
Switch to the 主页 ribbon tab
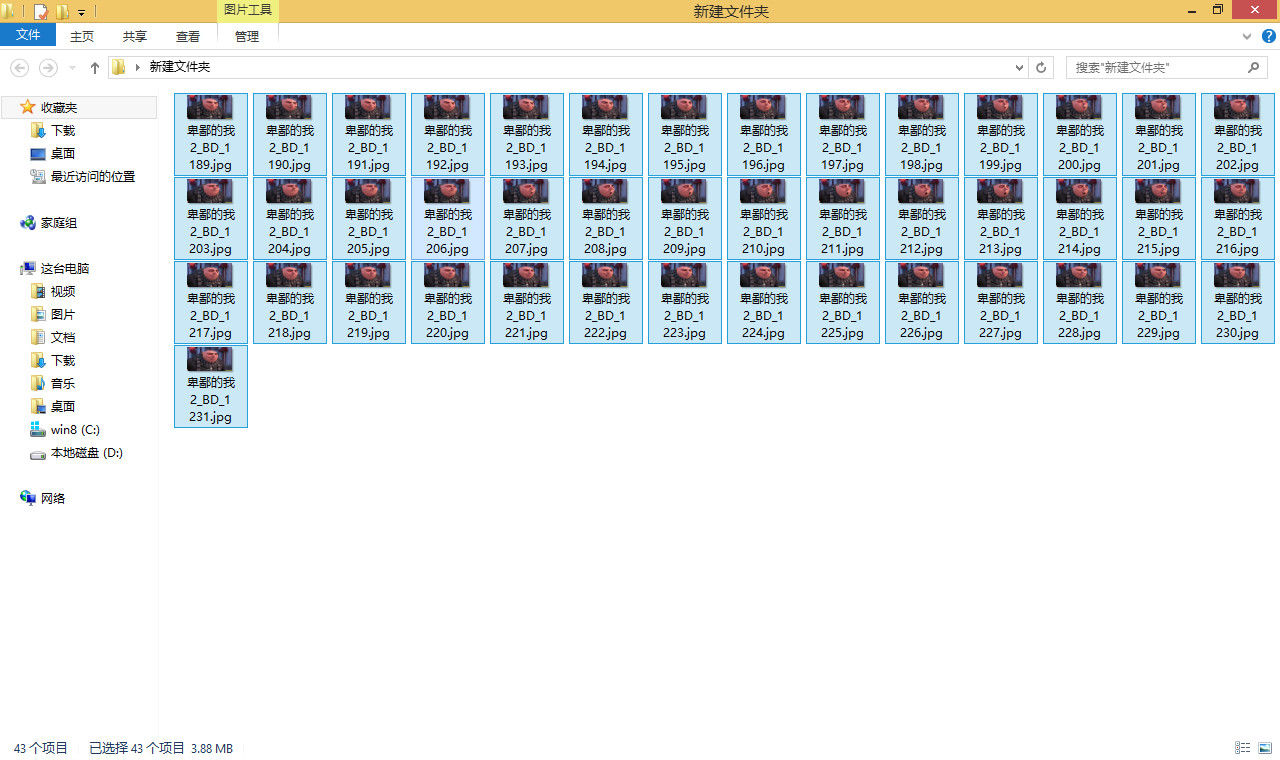click(82, 36)
